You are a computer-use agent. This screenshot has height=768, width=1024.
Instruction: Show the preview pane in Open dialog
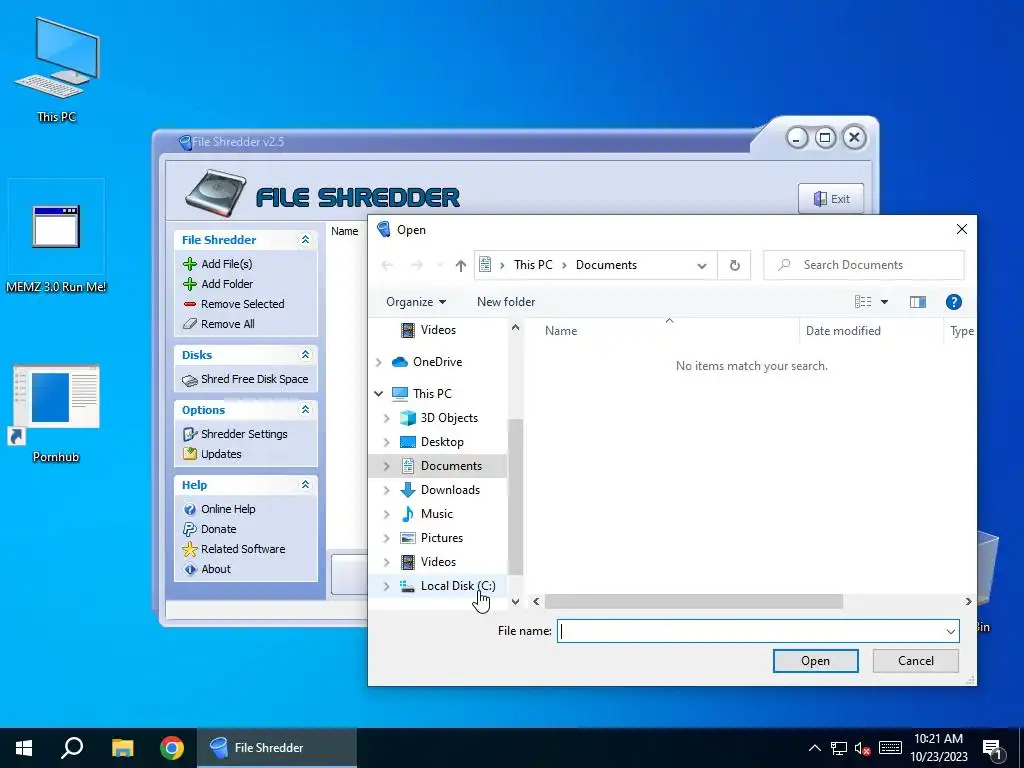(918, 302)
